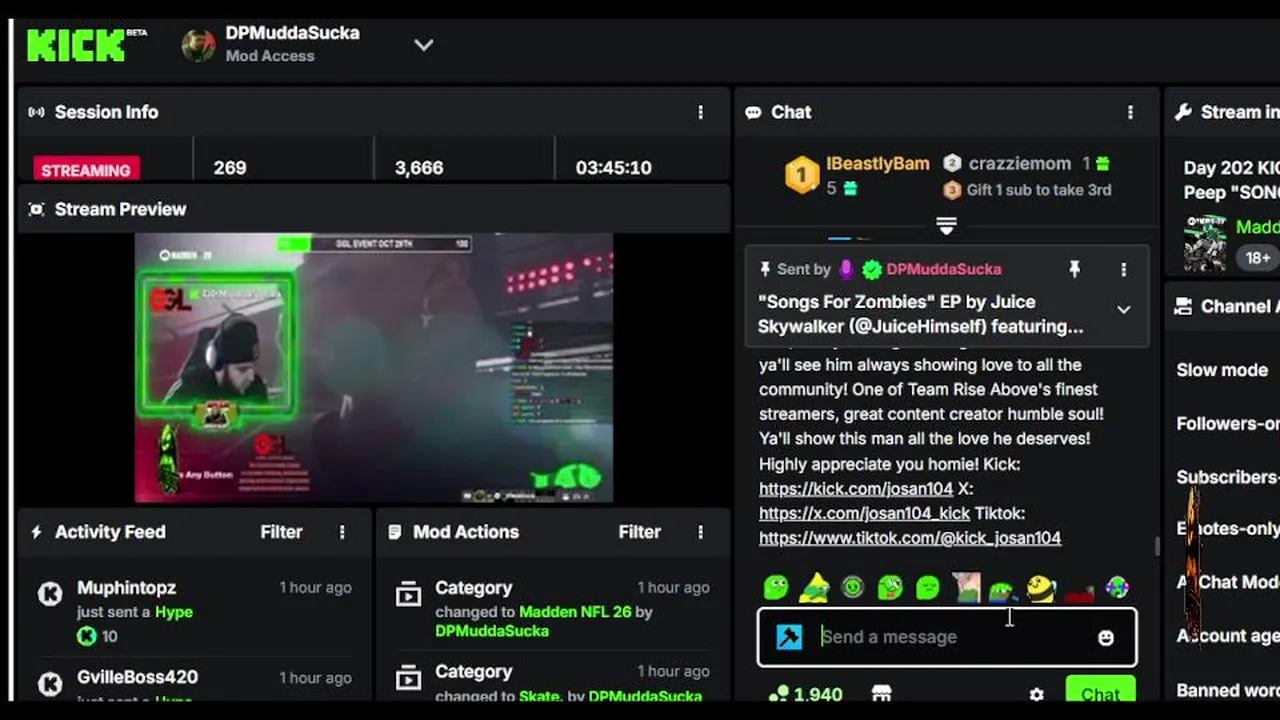The height and width of the screenshot is (720, 1280).
Task: Open the Activity Feed Filter
Action: (x=281, y=532)
